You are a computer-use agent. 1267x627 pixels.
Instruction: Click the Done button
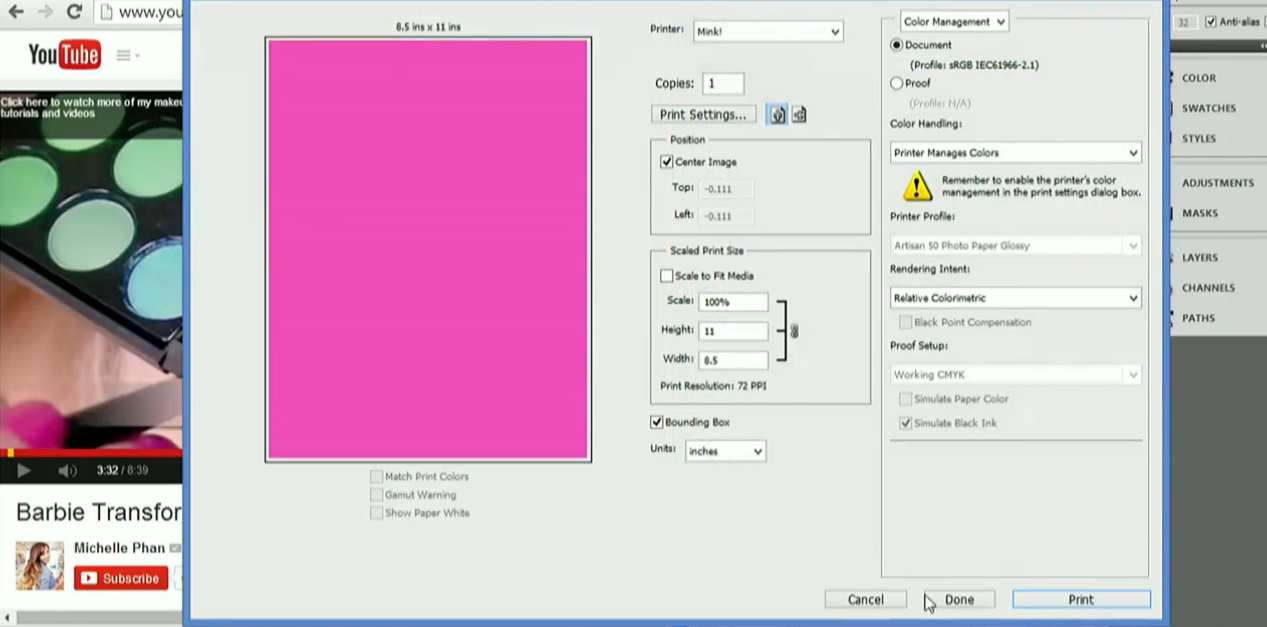[x=959, y=600]
